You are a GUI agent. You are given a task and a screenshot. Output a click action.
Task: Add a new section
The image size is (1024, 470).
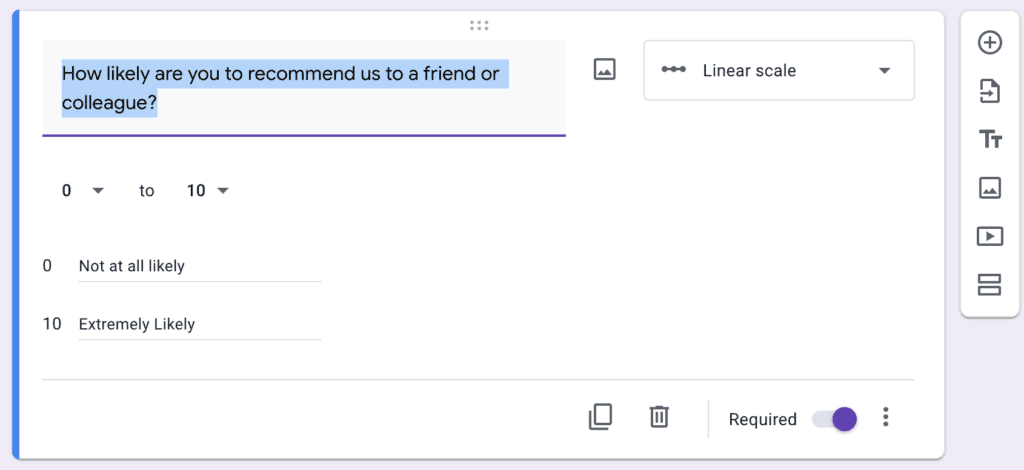click(989, 285)
